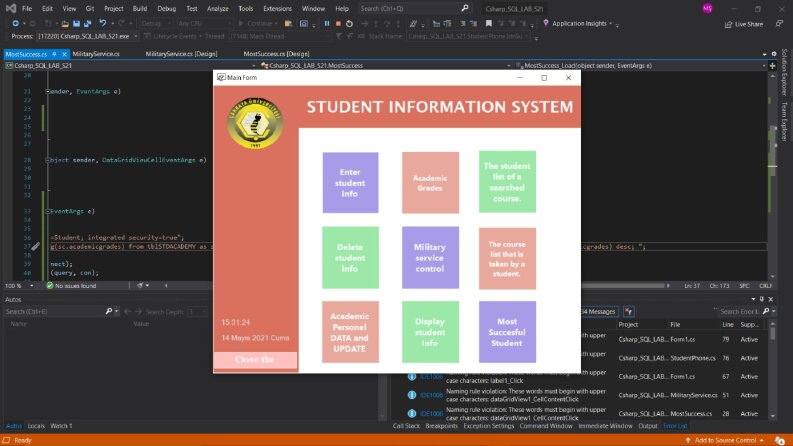The height and width of the screenshot is (446, 793).
Task: Open Academic Personel DATA and UPDATE tile
Action: (x=350, y=332)
